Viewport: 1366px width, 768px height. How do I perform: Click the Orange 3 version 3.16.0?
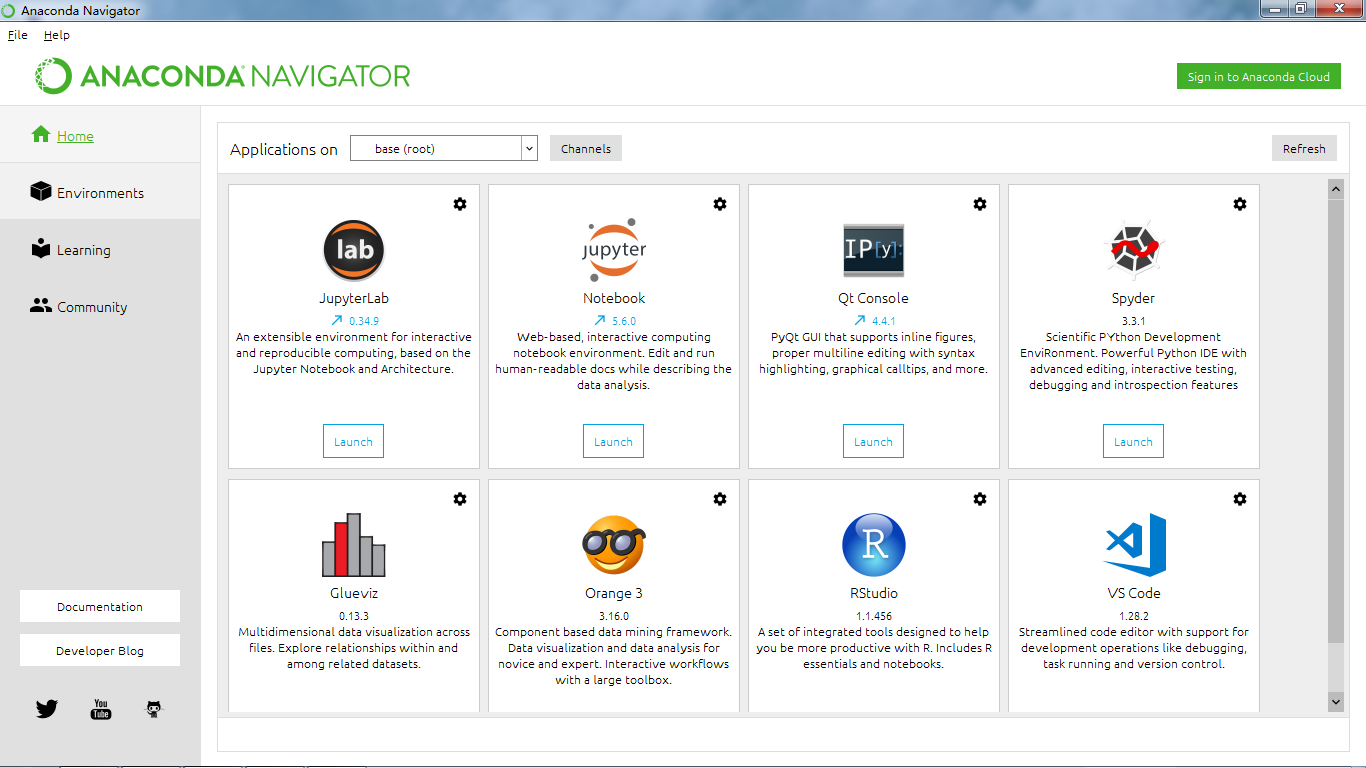click(614, 616)
